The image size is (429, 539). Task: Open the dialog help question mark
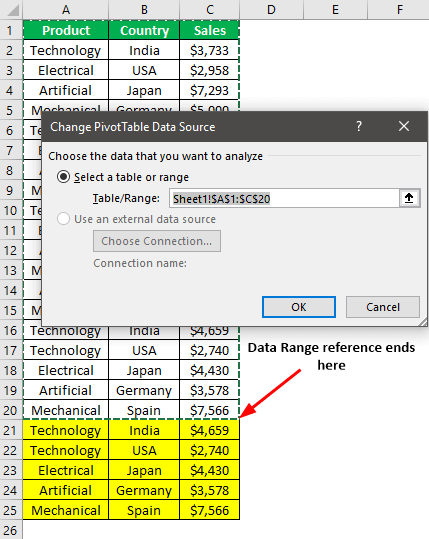[x=359, y=126]
